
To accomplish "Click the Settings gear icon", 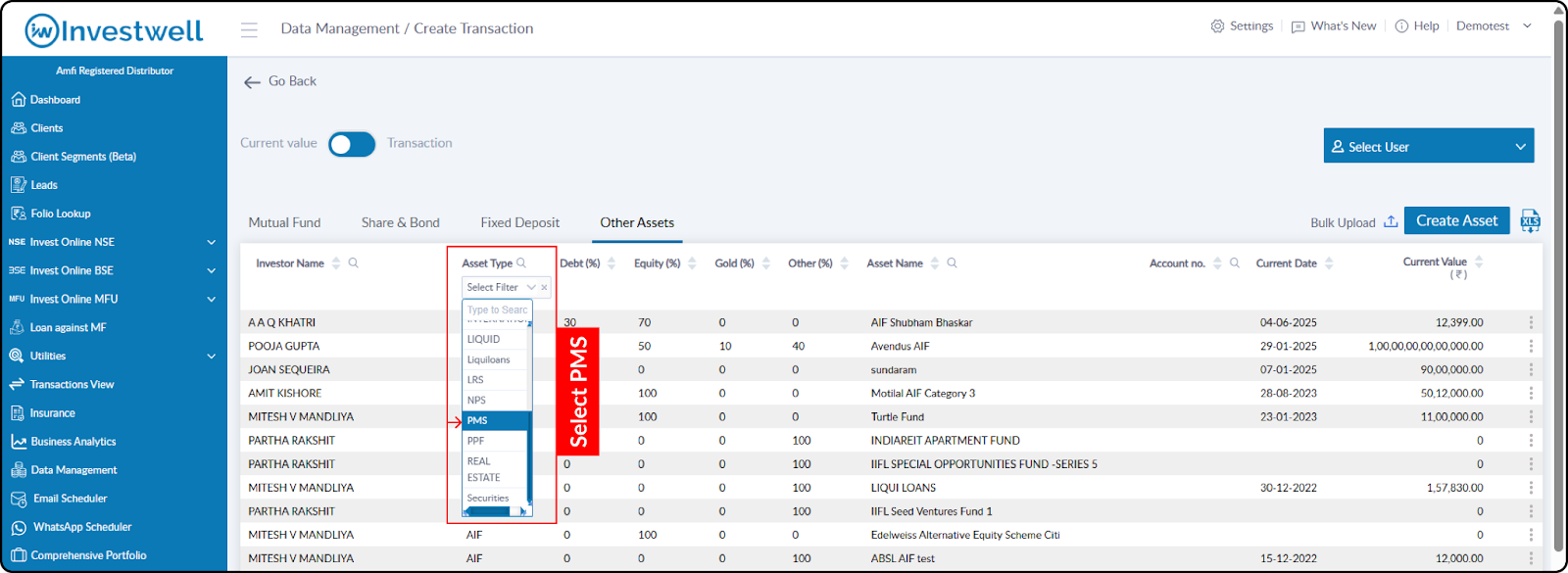I will (x=1217, y=26).
